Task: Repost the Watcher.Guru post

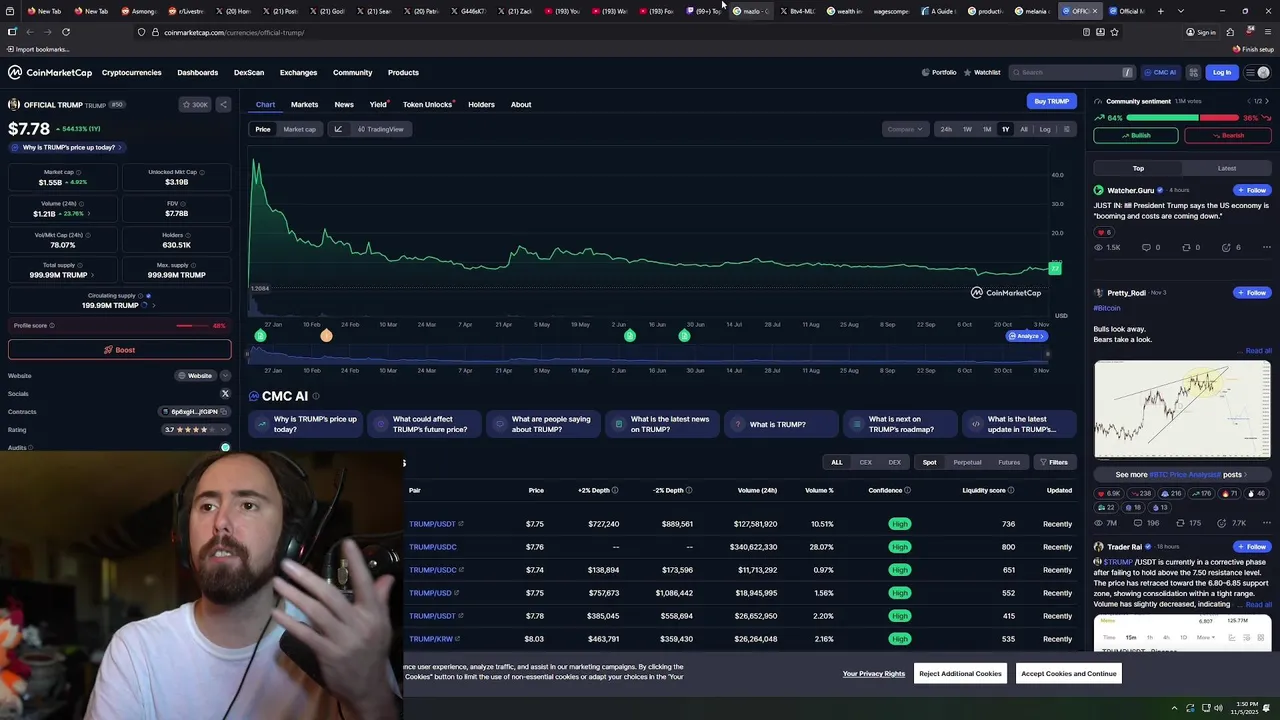Action: tap(1191, 247)
